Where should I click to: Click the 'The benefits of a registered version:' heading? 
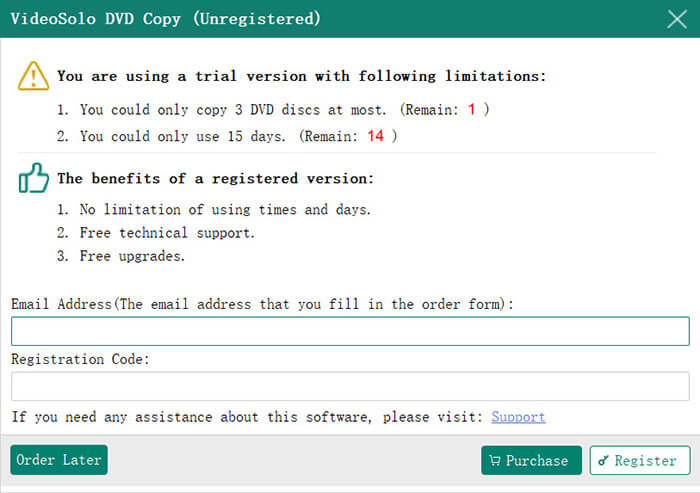click(x=215, y=179)
